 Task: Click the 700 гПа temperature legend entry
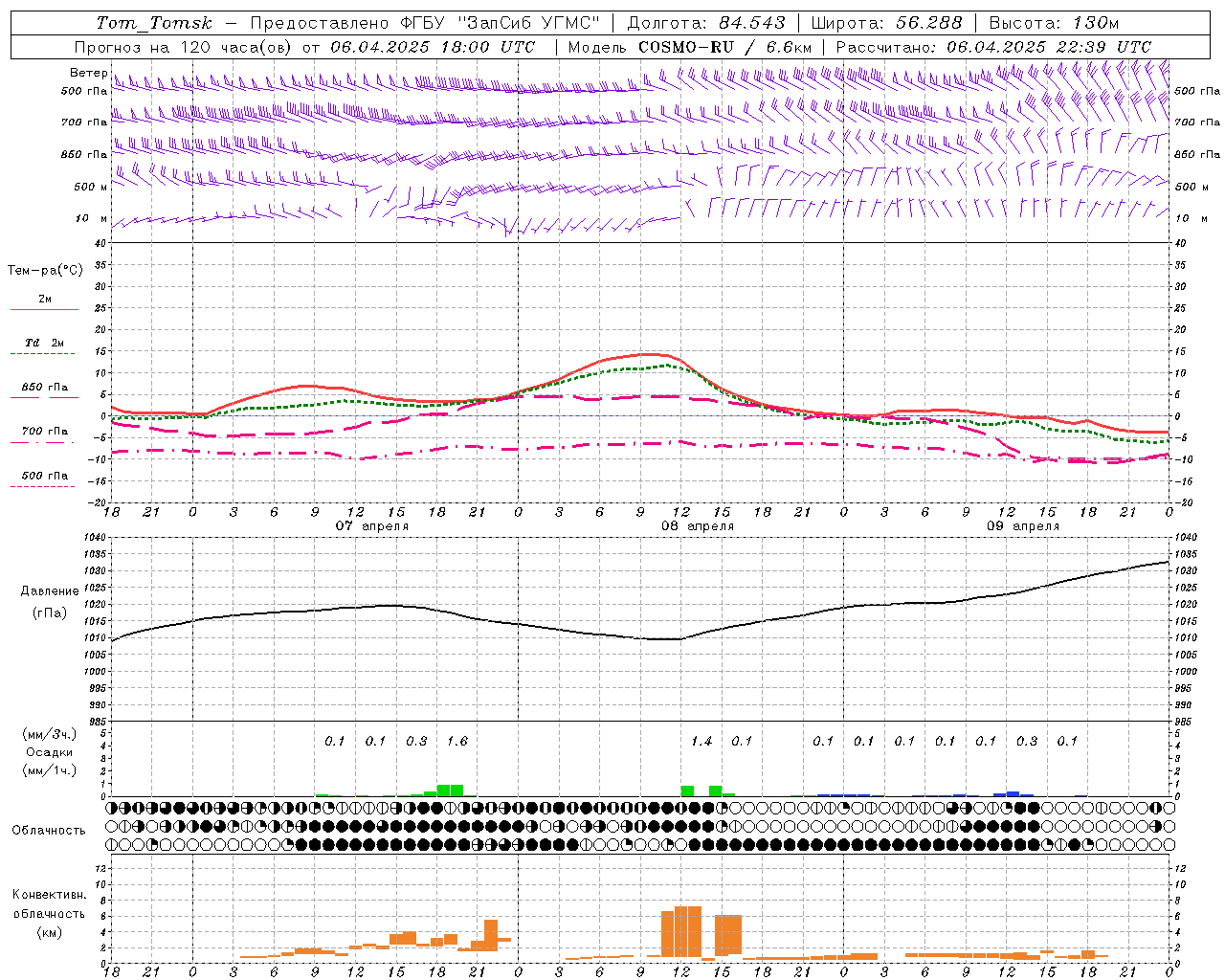point(44,432)
